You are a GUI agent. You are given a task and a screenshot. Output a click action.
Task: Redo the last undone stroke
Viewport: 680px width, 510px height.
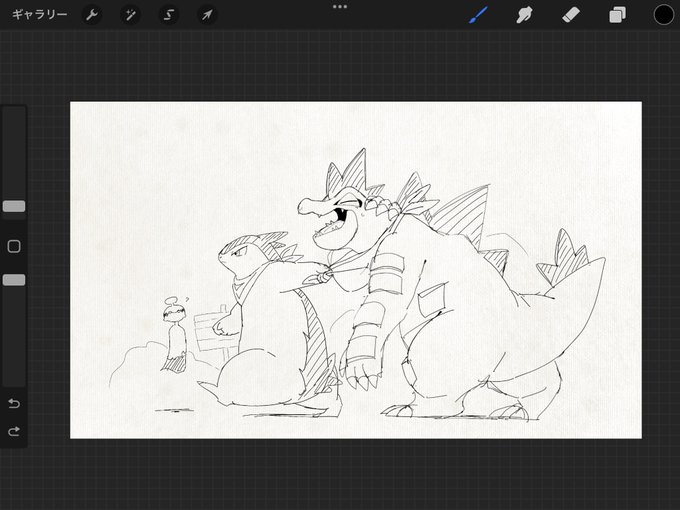pyautogui.click(x=14, y=431)
